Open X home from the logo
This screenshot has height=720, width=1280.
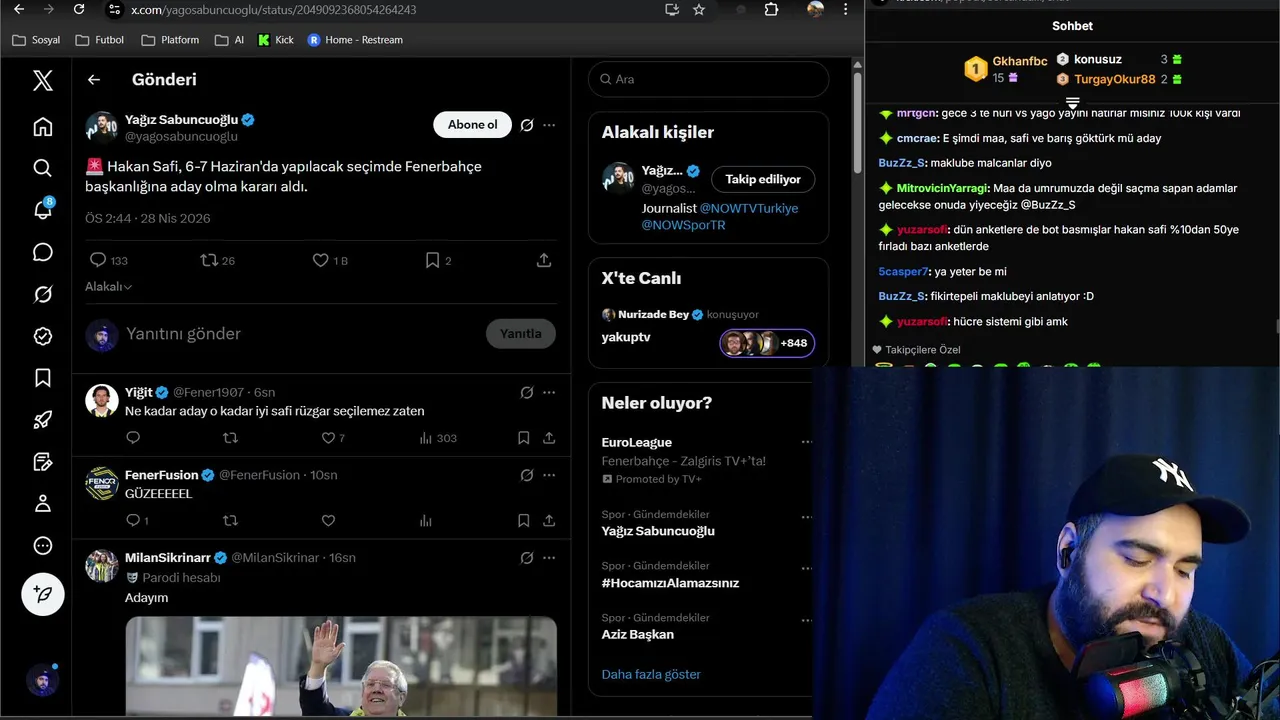[42, 80]
